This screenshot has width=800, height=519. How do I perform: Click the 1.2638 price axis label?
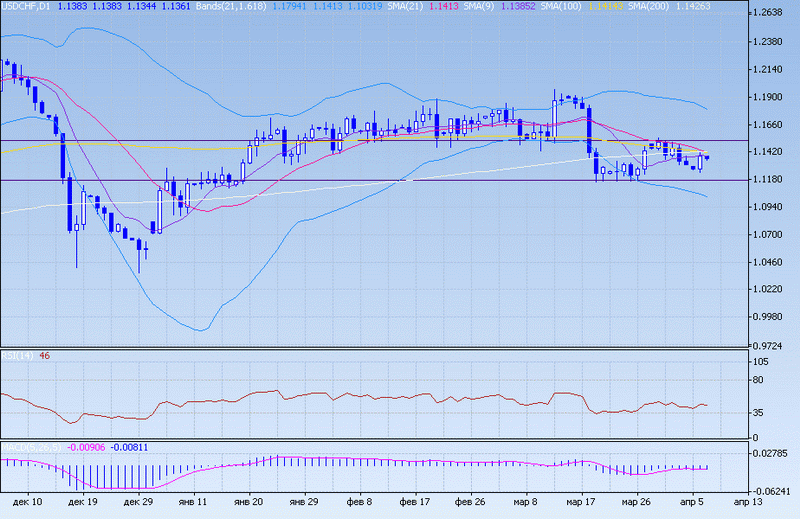pyautogui.click(x=767, y=14)
